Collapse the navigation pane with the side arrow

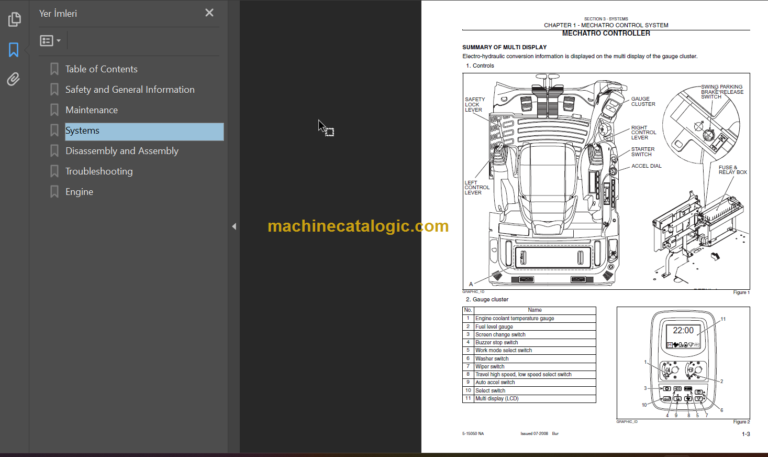pos(234,226)
